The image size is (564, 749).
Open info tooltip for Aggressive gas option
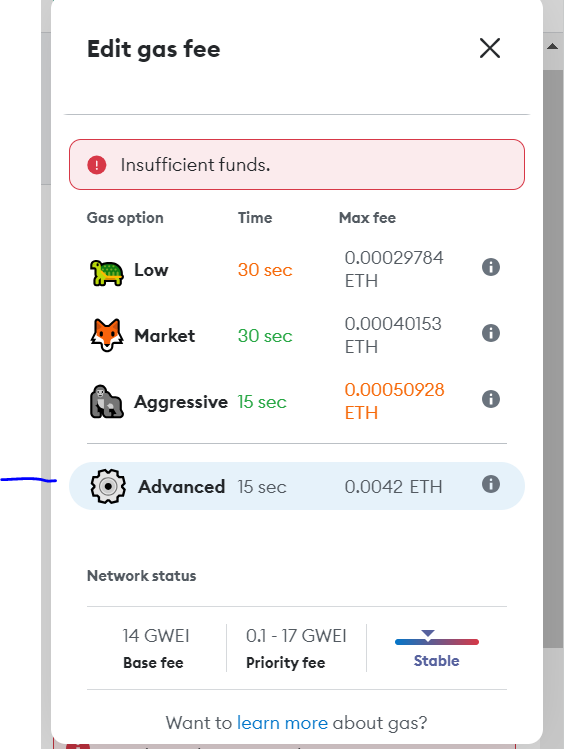click(x=490, y=399)
